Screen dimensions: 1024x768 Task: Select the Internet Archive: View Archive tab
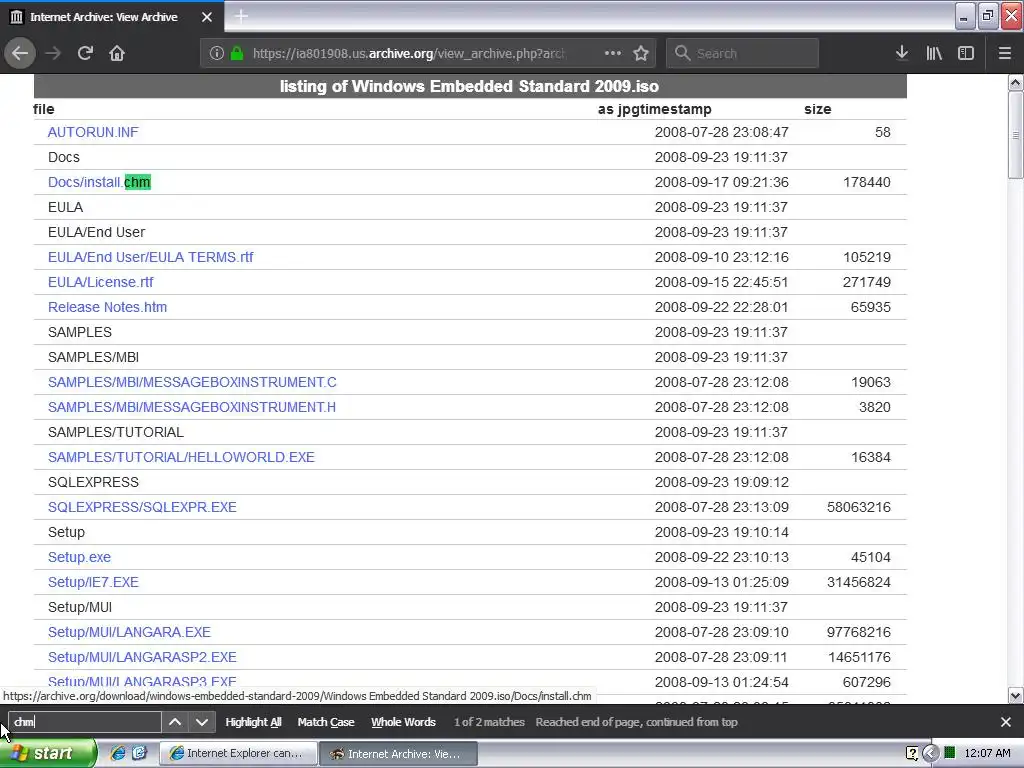[112, 17]
